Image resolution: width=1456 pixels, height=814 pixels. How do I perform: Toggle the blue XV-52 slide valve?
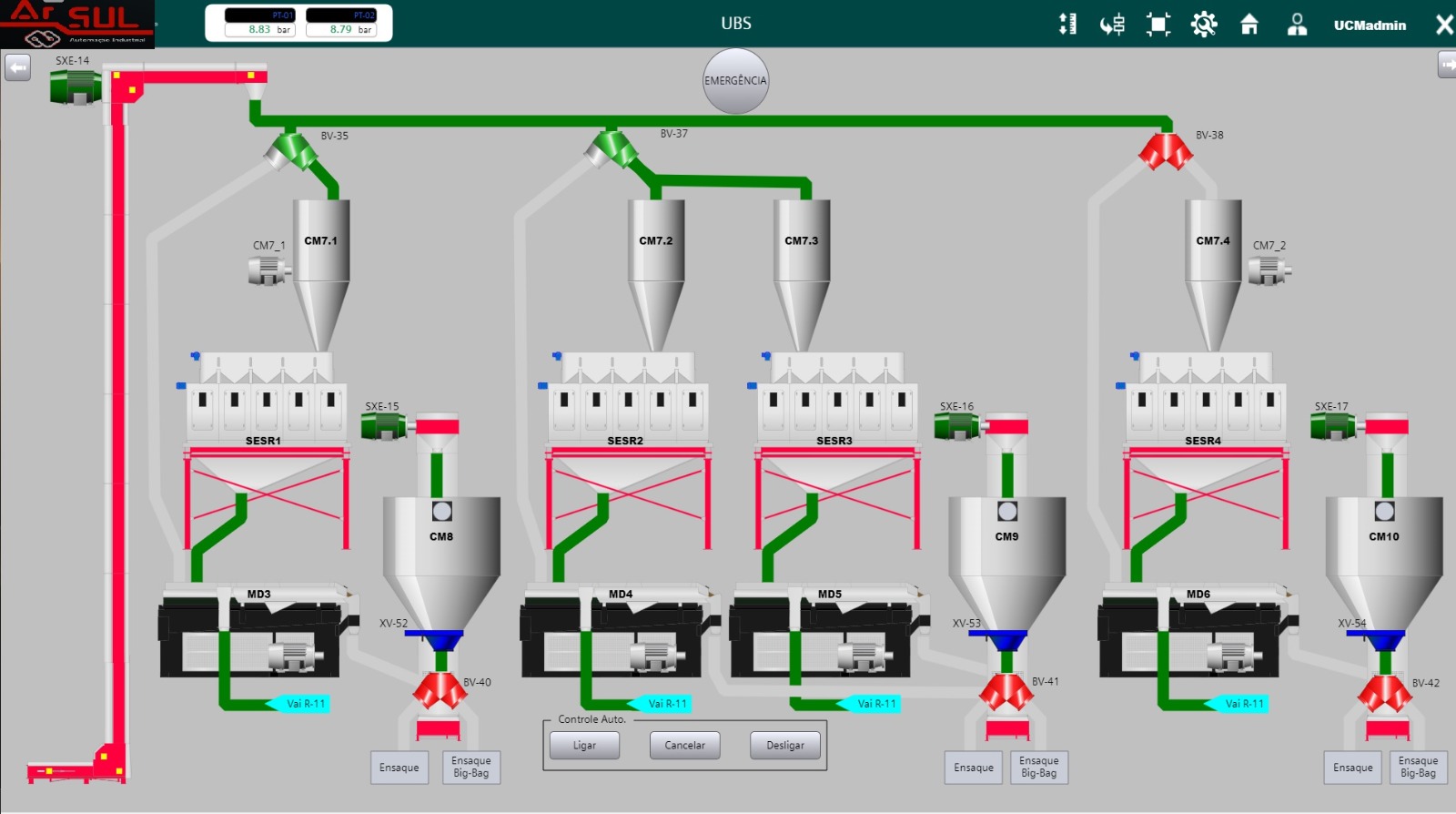click(434, 637)
